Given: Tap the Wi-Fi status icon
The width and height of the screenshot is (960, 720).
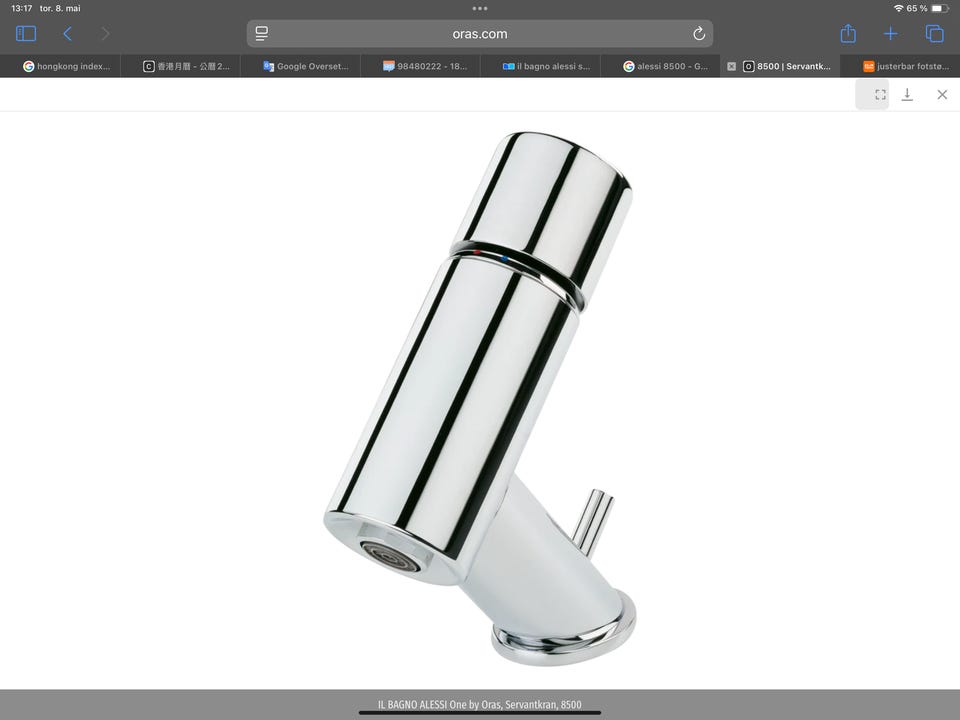Looking at the screenshot, I should coord(898,9).
